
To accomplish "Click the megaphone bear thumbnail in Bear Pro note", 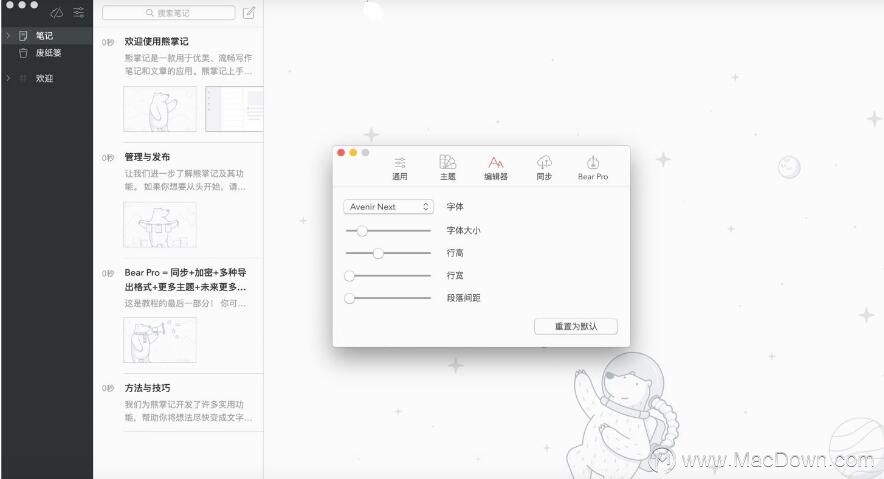I will 160,340.
